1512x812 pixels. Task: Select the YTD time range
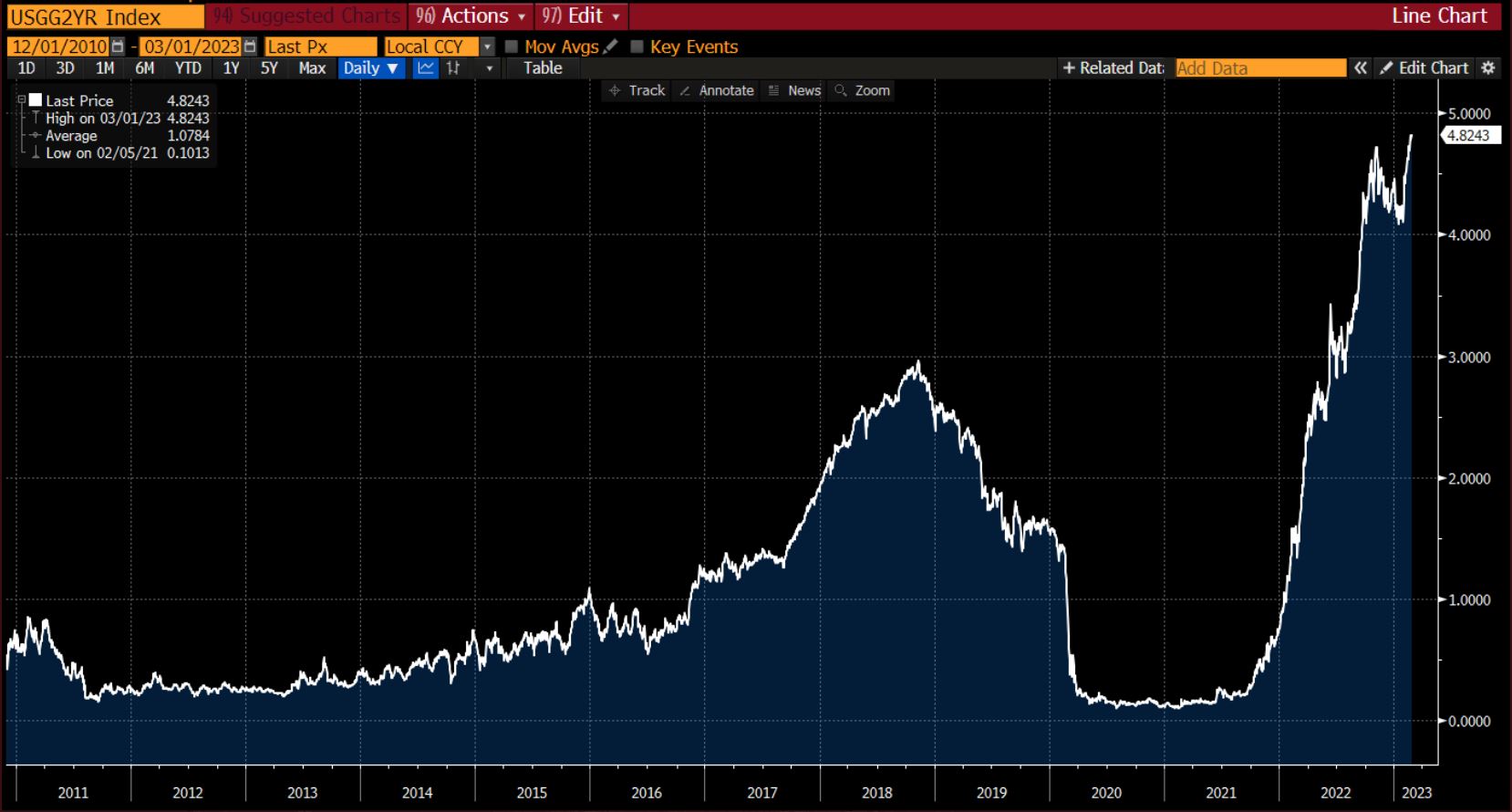point(188,68)
